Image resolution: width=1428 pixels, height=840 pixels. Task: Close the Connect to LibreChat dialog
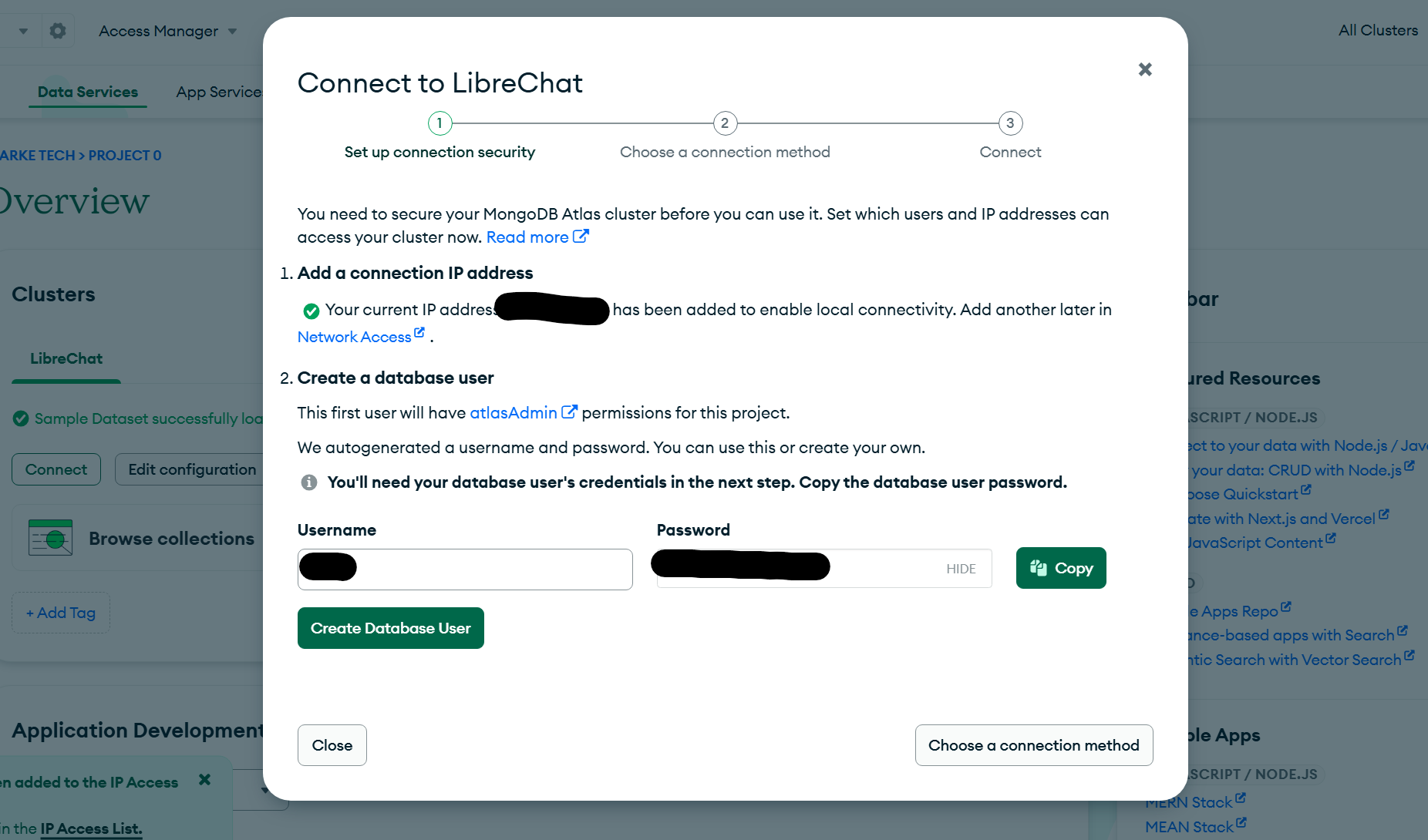(x=1145, y=69)
